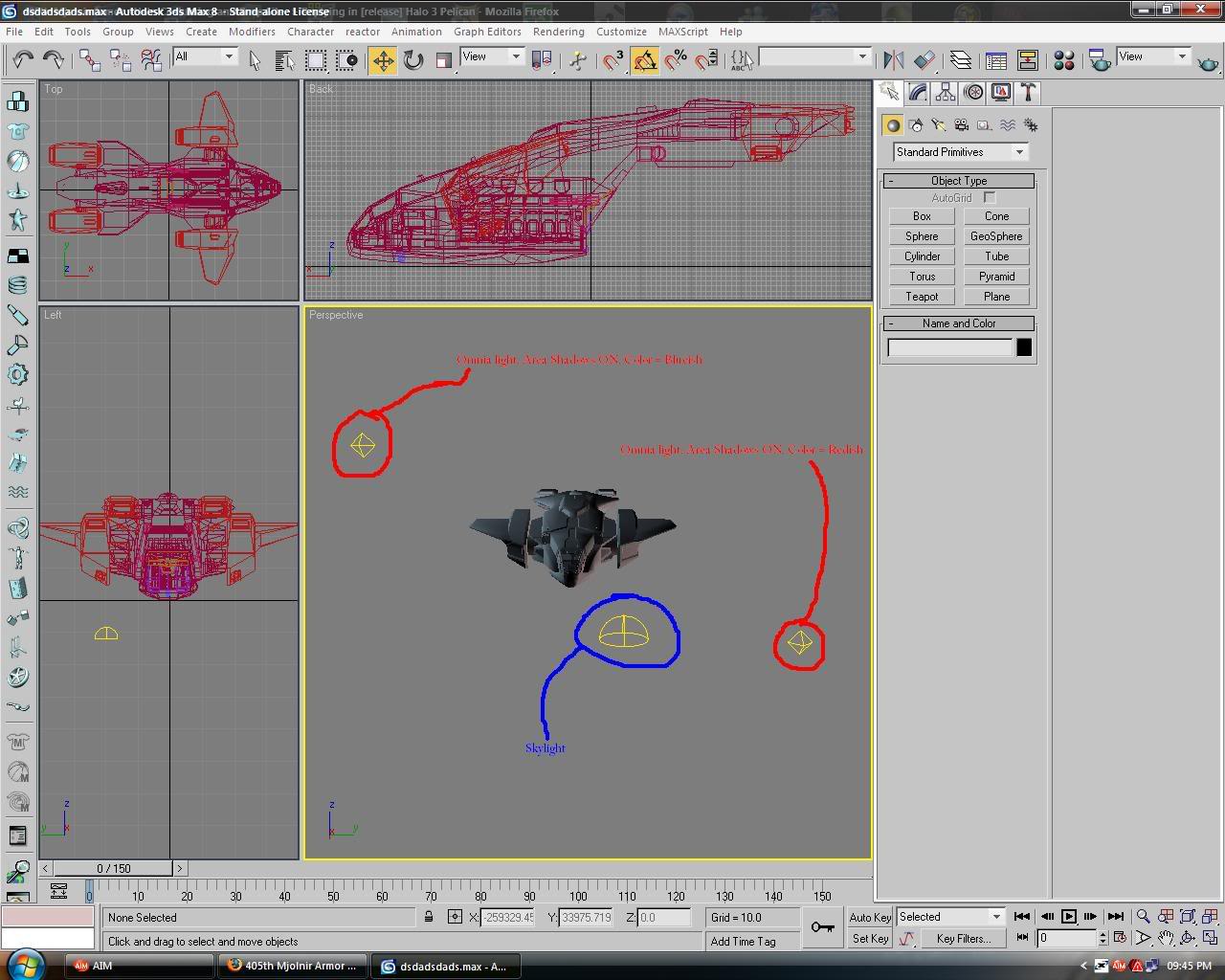Click the Use Pivot Point Center button
This screenshot has height=980, width=1225.
pos(542,60)
